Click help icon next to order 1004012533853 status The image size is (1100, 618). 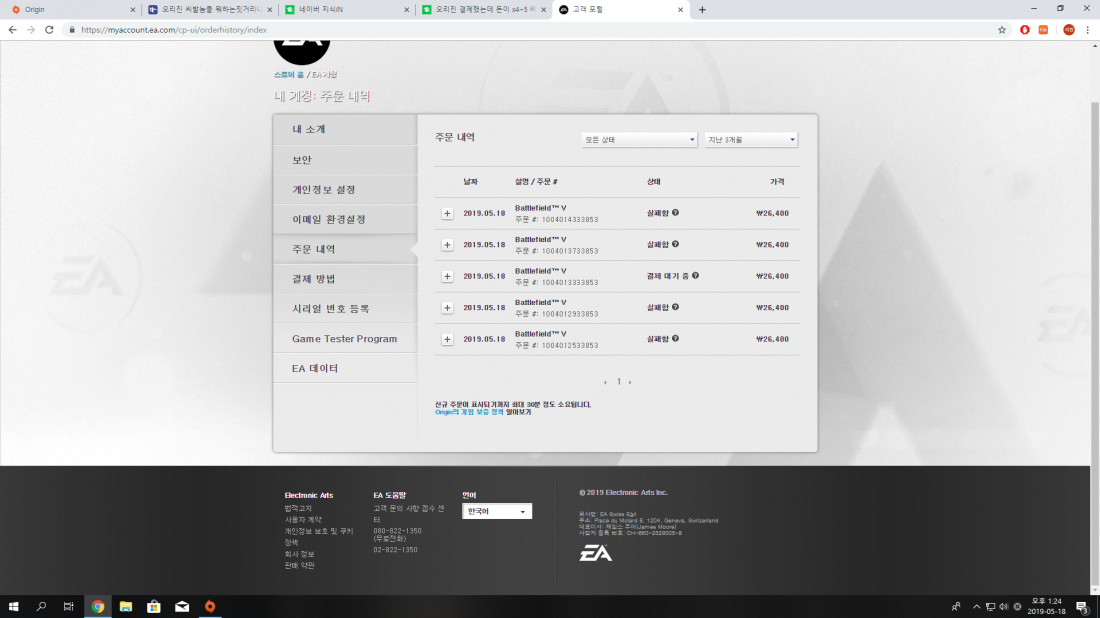pyautogui.click(x=676, y=339)
